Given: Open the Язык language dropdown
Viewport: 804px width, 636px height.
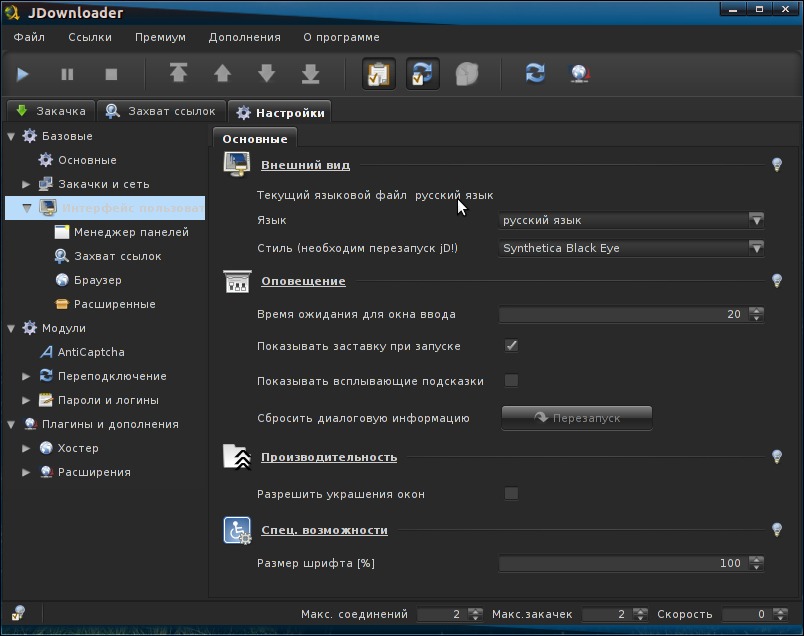Looking at the screenshot, I should pyautogui.click(x=631, y=220).
